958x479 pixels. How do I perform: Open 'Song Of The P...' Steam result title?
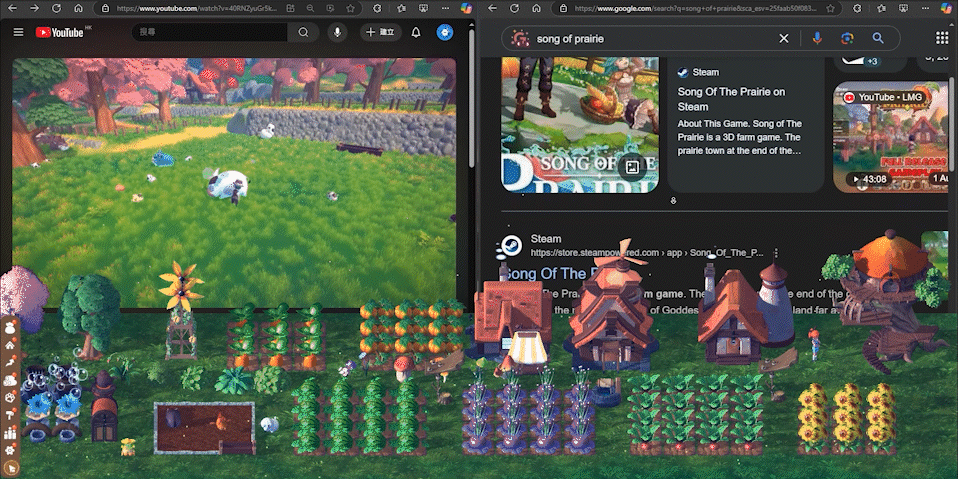[554, 273]
